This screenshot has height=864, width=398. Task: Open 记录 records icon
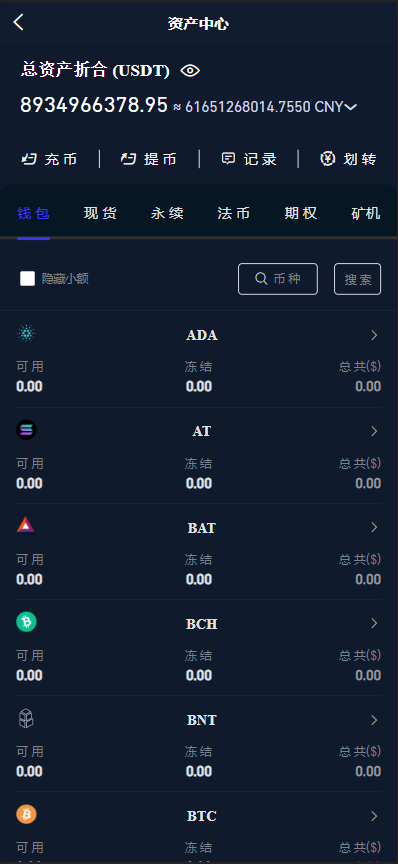(228, 159)
